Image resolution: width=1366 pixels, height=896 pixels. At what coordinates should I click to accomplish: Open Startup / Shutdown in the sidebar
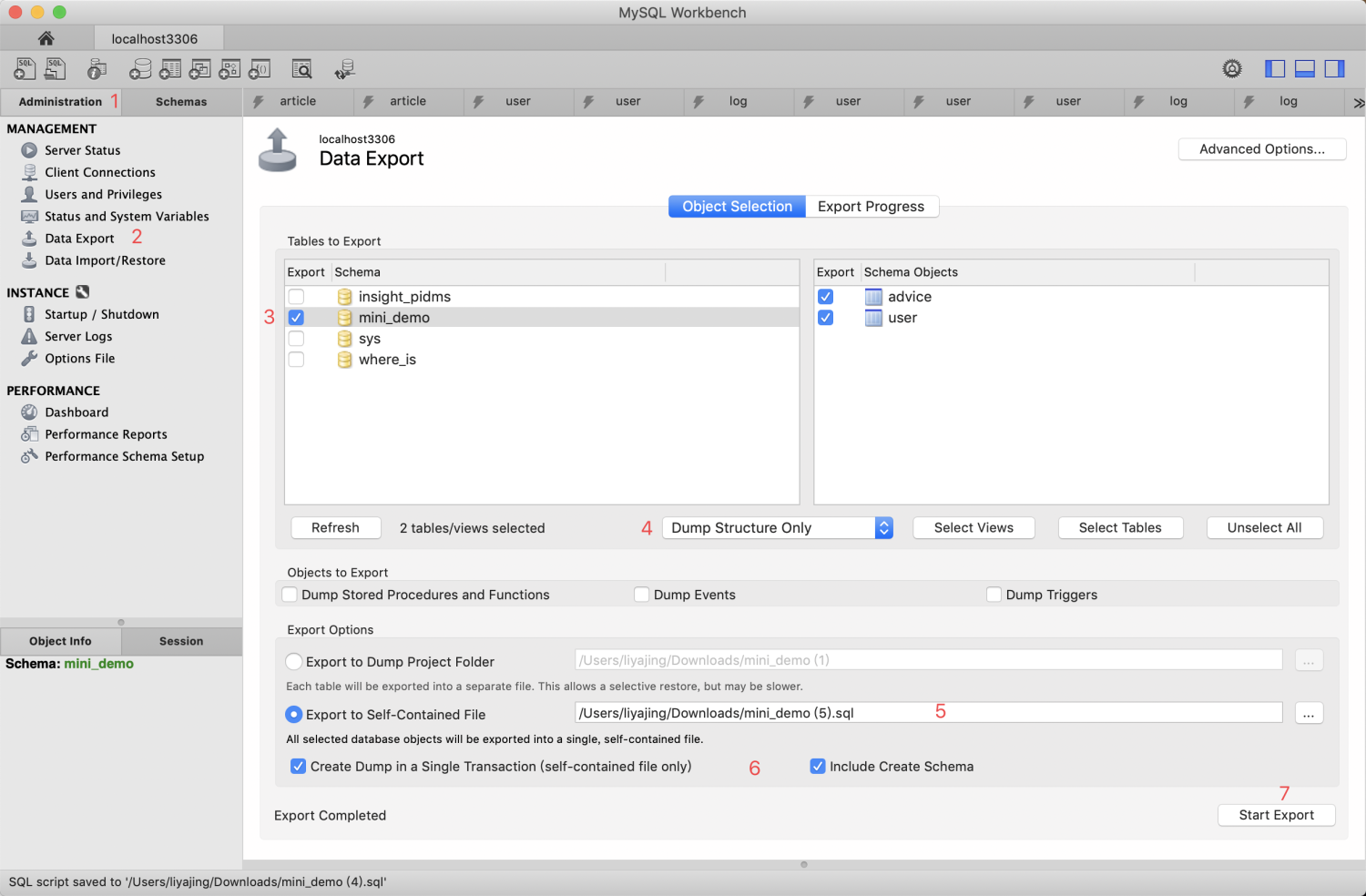coord(102,314)
